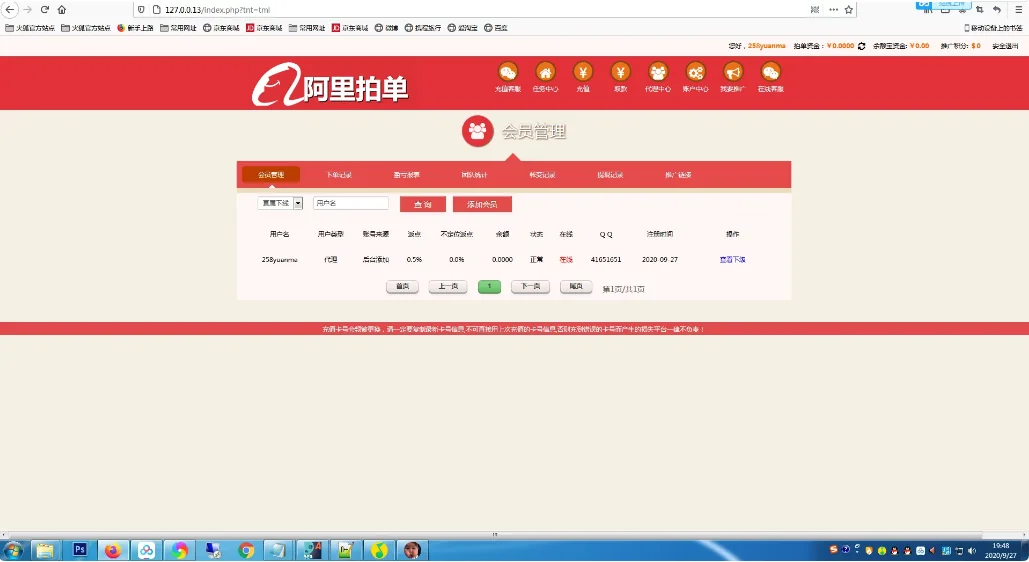Switch to the 下单记录 order records tab
The image size is (1029, 562).
click(339, 175)
